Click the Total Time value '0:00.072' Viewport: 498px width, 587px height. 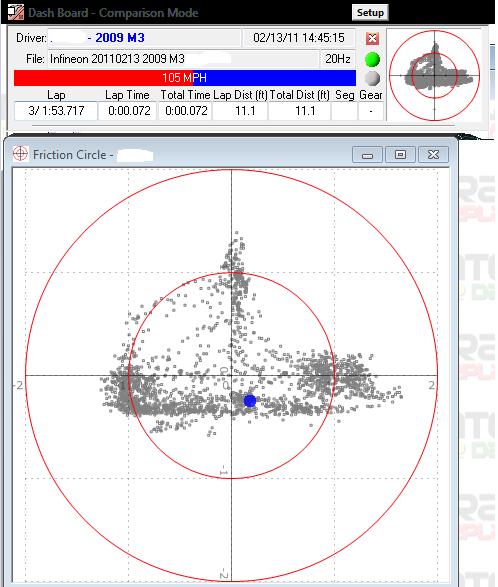(x=186, y=111)
